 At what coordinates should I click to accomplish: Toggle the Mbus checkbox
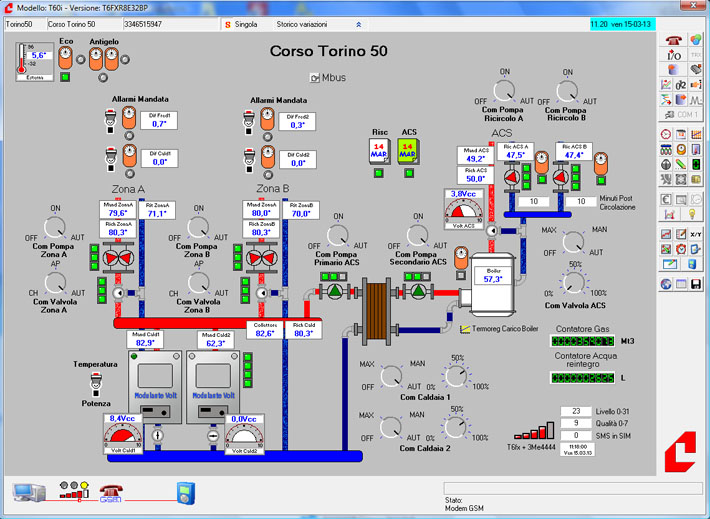[x=315, y=77]
